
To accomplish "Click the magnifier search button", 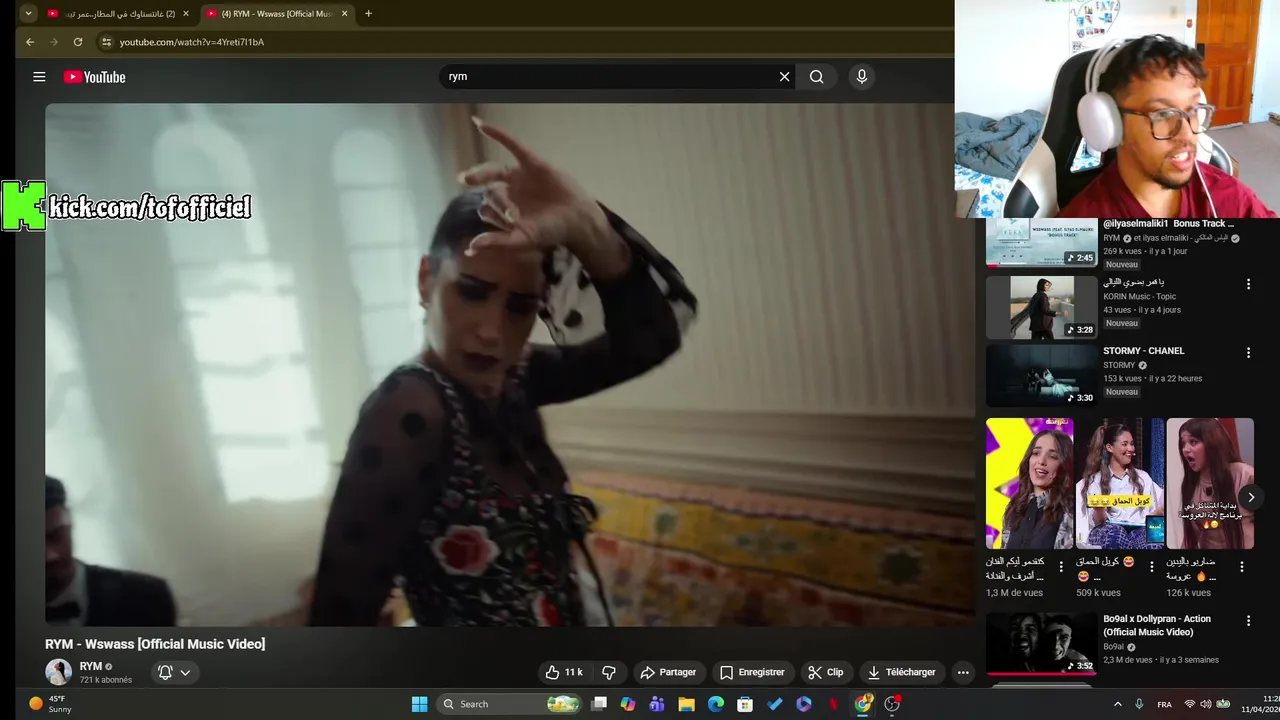I will (x=817, y=77).
